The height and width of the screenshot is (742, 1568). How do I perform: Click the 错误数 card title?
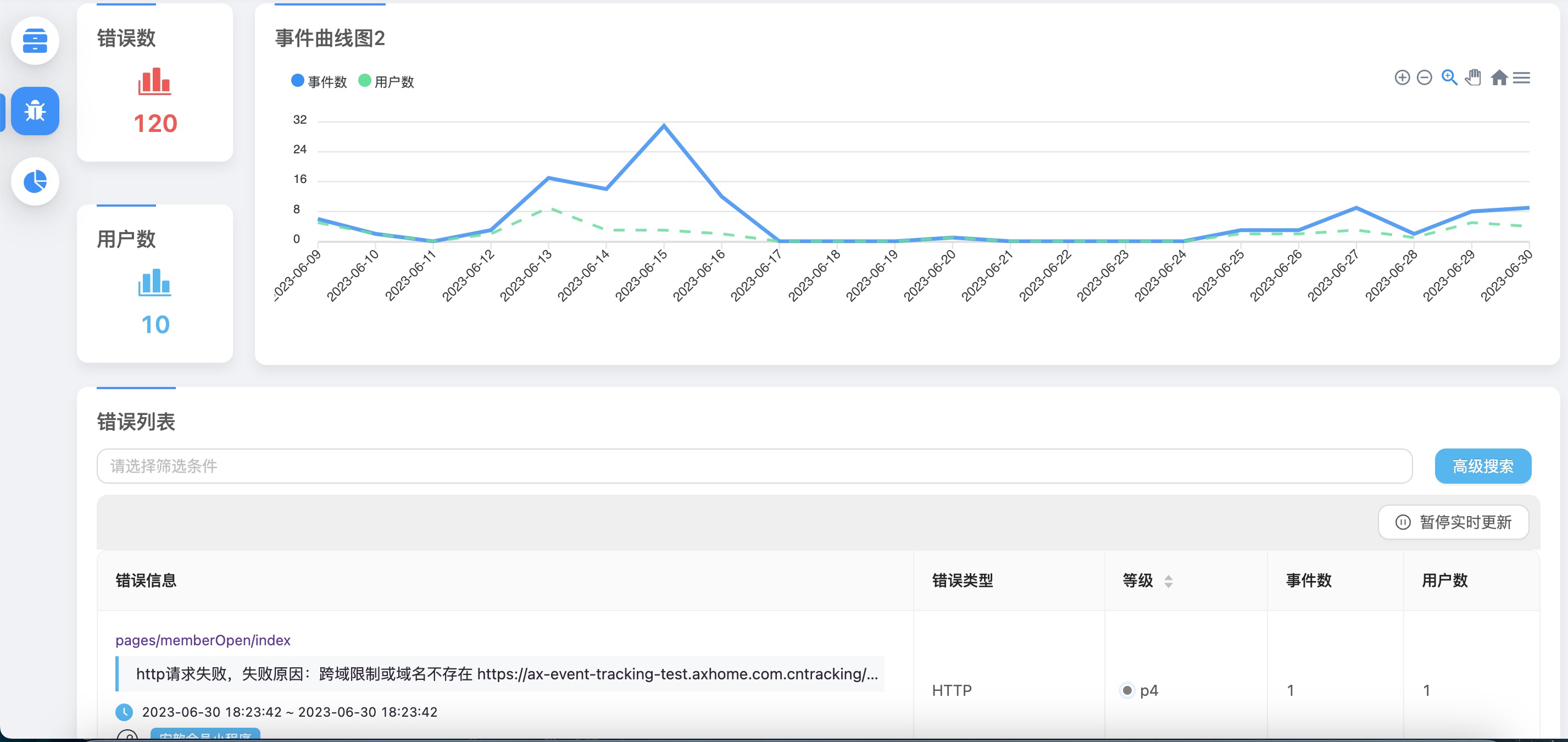click(x=126, y=38)
